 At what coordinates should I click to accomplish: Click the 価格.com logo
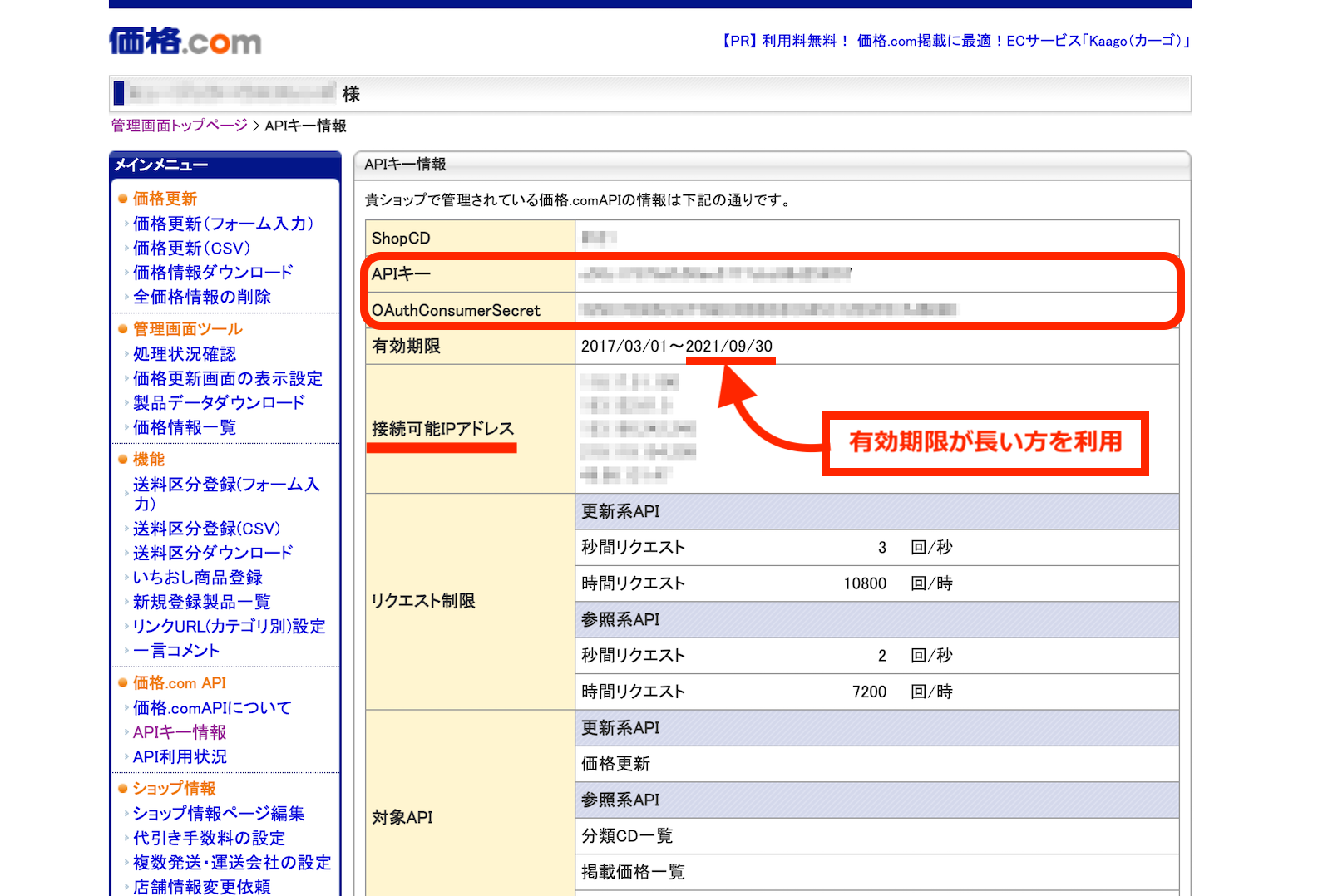(185, 41)
